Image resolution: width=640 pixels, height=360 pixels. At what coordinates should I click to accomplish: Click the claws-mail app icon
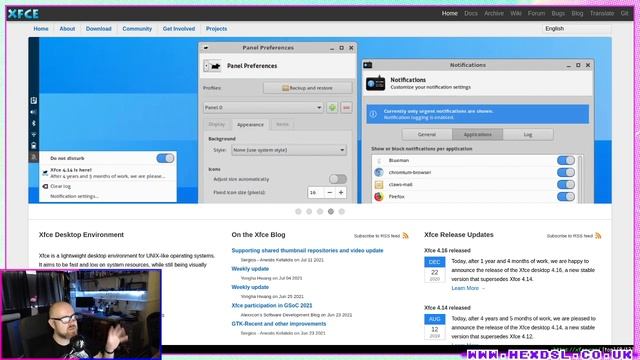pos(379,184)
